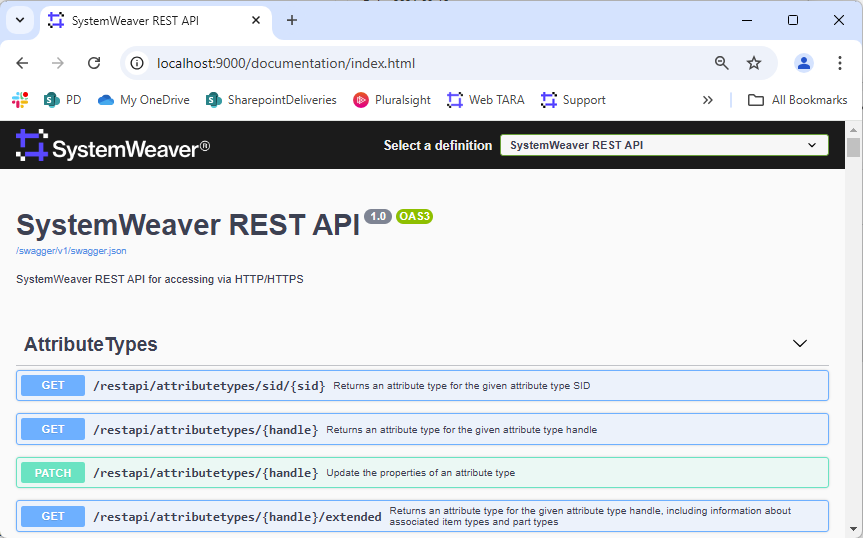Image resolution: width=863 pixels, height=538 pixels.
Task: Open a new tab with plus button
Action: [x=292, y=20]
